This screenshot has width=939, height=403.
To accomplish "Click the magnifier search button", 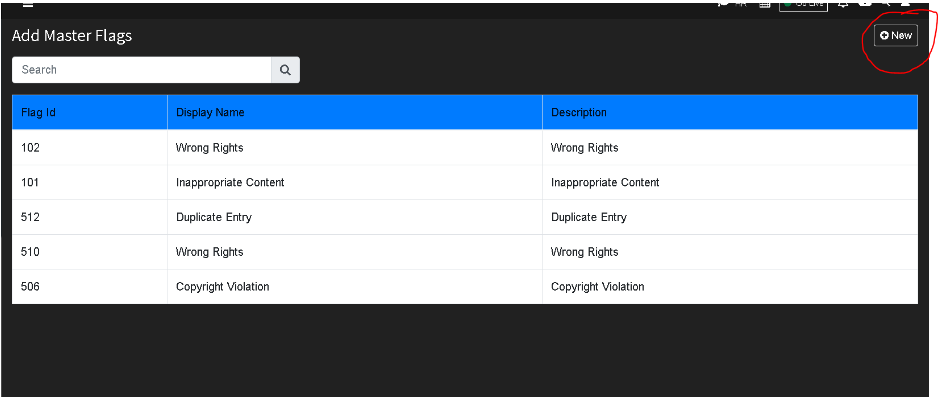I will coord(286,70).
